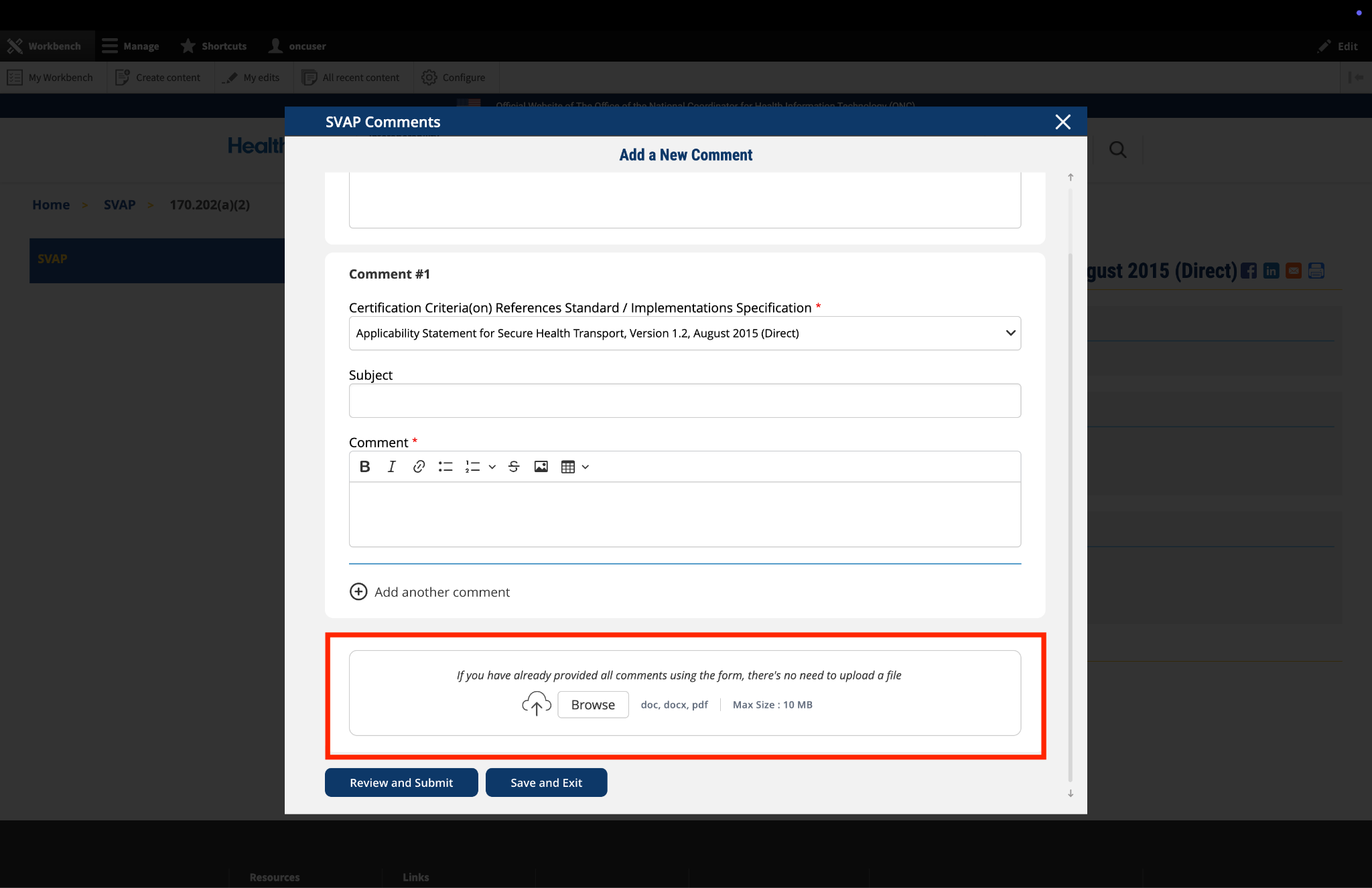Viewport: 1372px width, 888px height.
Task: Close the SVAP Comments dialog
Action: pos(1062,122)
